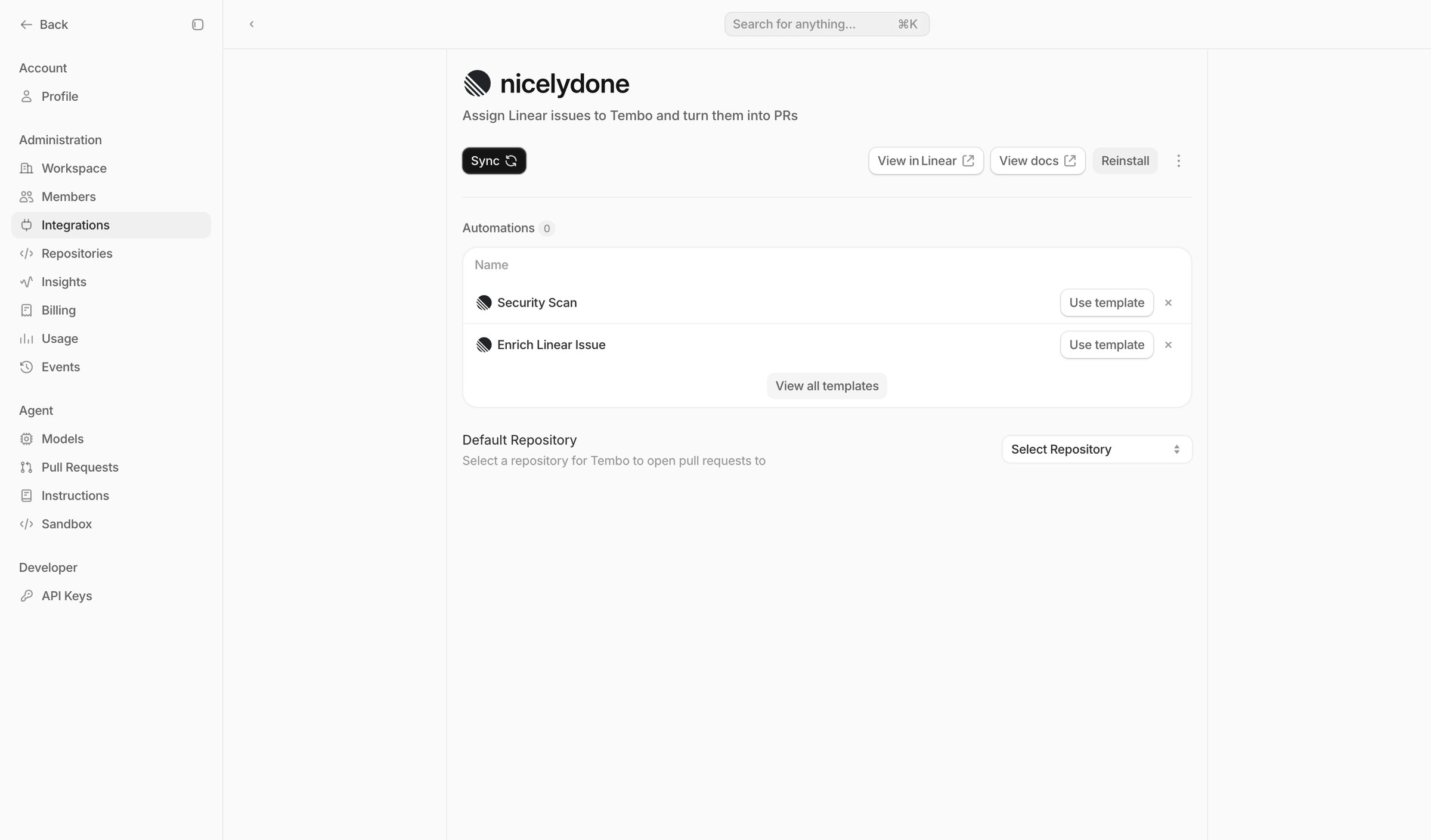
Task: Click the Automations count badge
Action: 546,228
